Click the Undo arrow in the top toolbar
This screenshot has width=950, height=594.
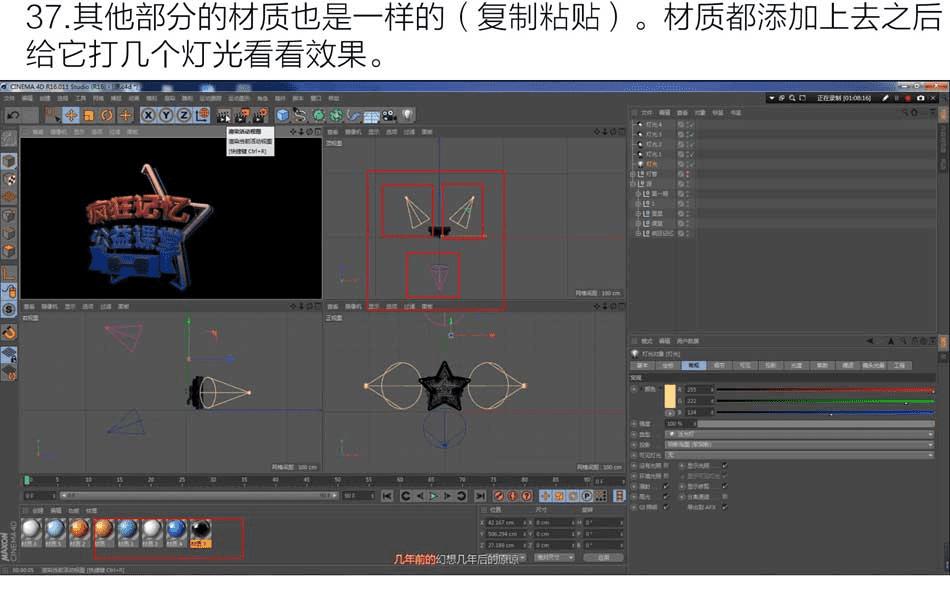(13, 115)
